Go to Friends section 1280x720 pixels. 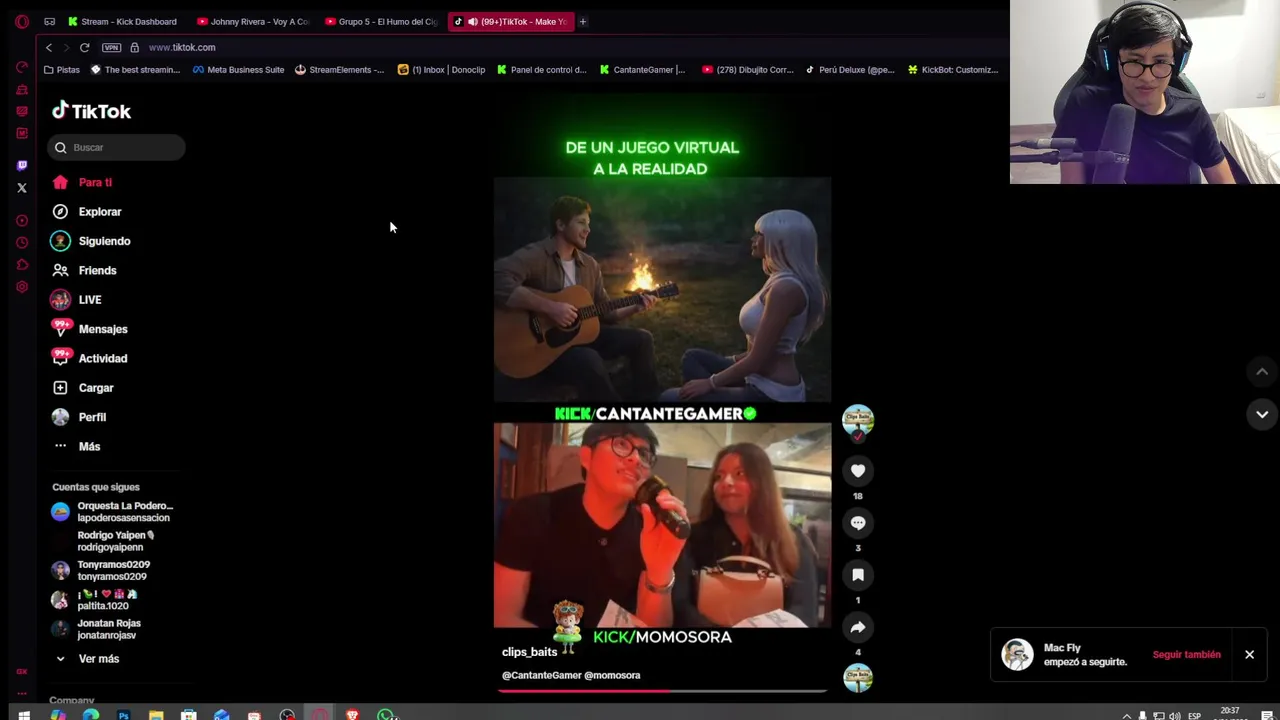tap(84, 270)
